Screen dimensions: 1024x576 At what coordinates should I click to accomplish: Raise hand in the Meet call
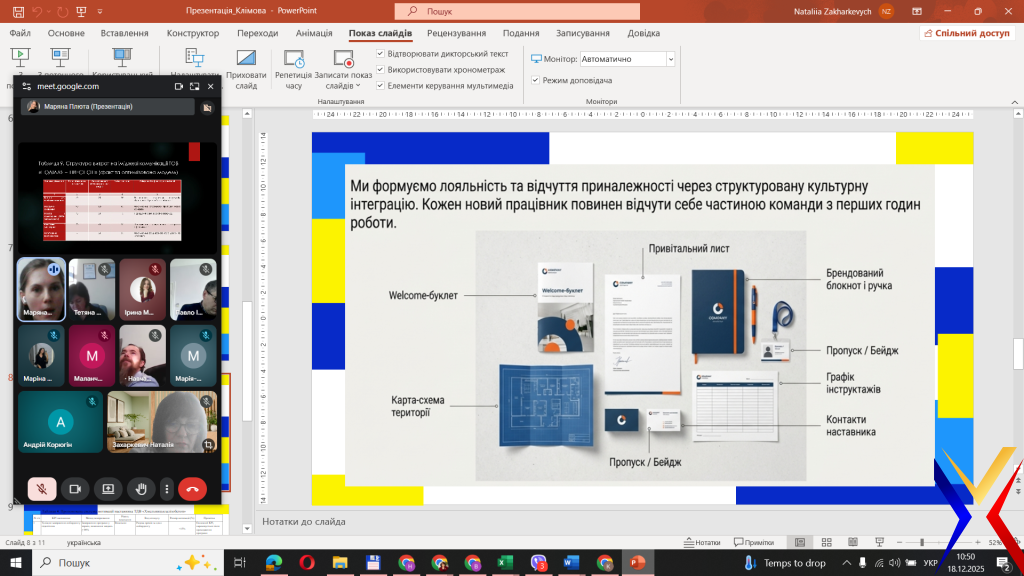141,489
